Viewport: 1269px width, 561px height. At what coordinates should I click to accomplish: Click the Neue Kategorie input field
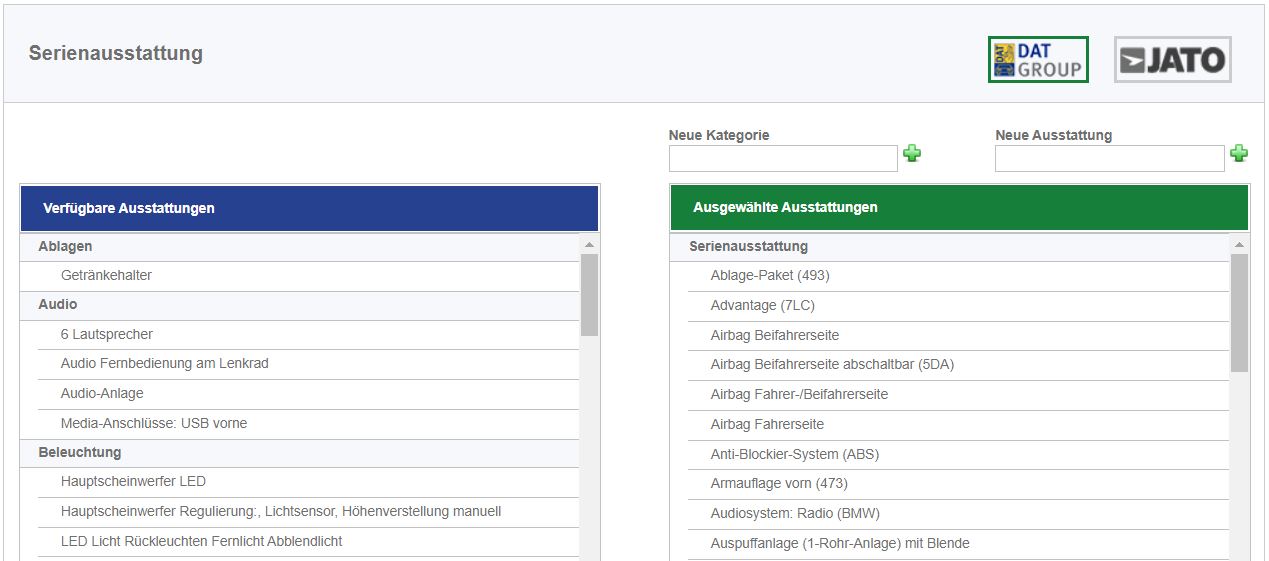click(x=783, y=159)
